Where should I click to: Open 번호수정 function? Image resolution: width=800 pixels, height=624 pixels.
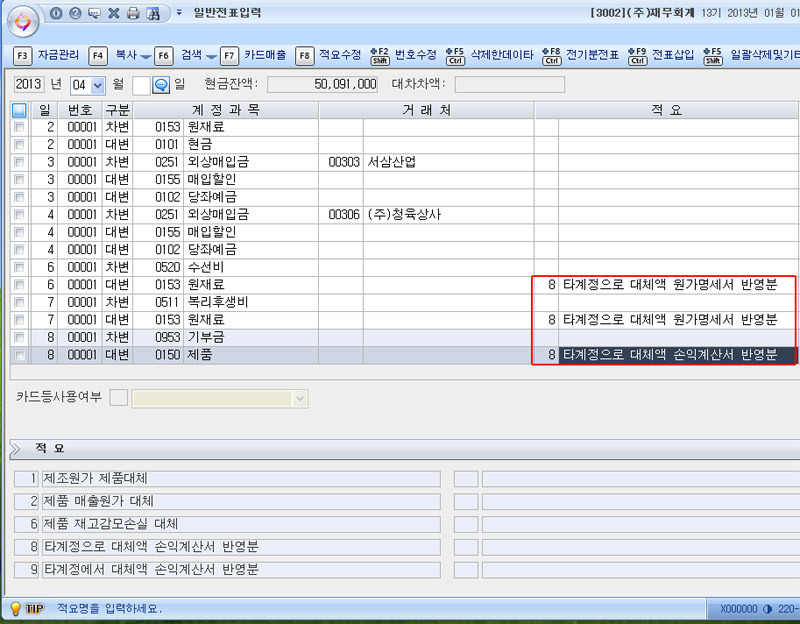pyautogui.click(x=416, y=55)
